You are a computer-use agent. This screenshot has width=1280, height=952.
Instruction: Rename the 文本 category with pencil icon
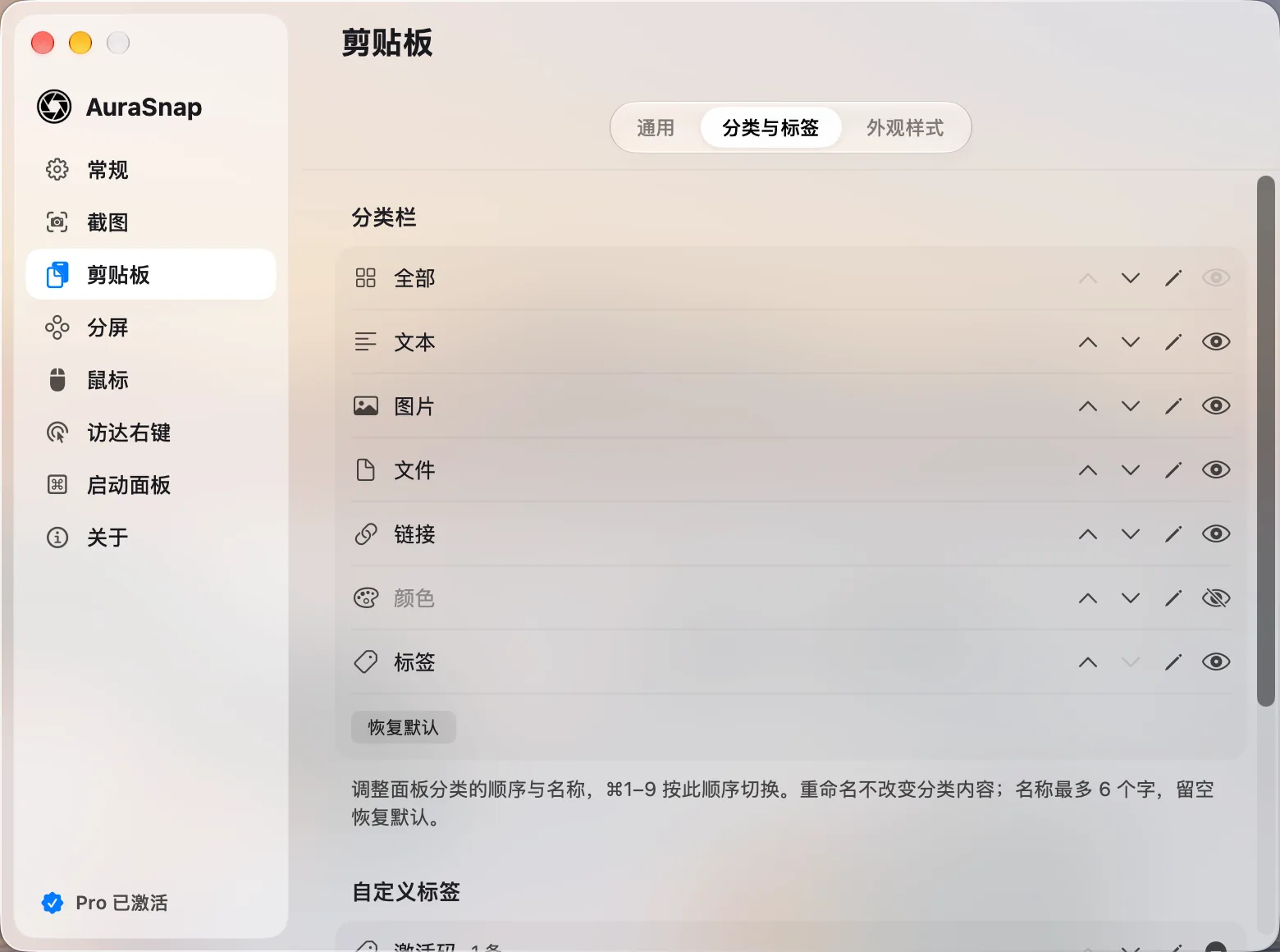click(1173, 342)
